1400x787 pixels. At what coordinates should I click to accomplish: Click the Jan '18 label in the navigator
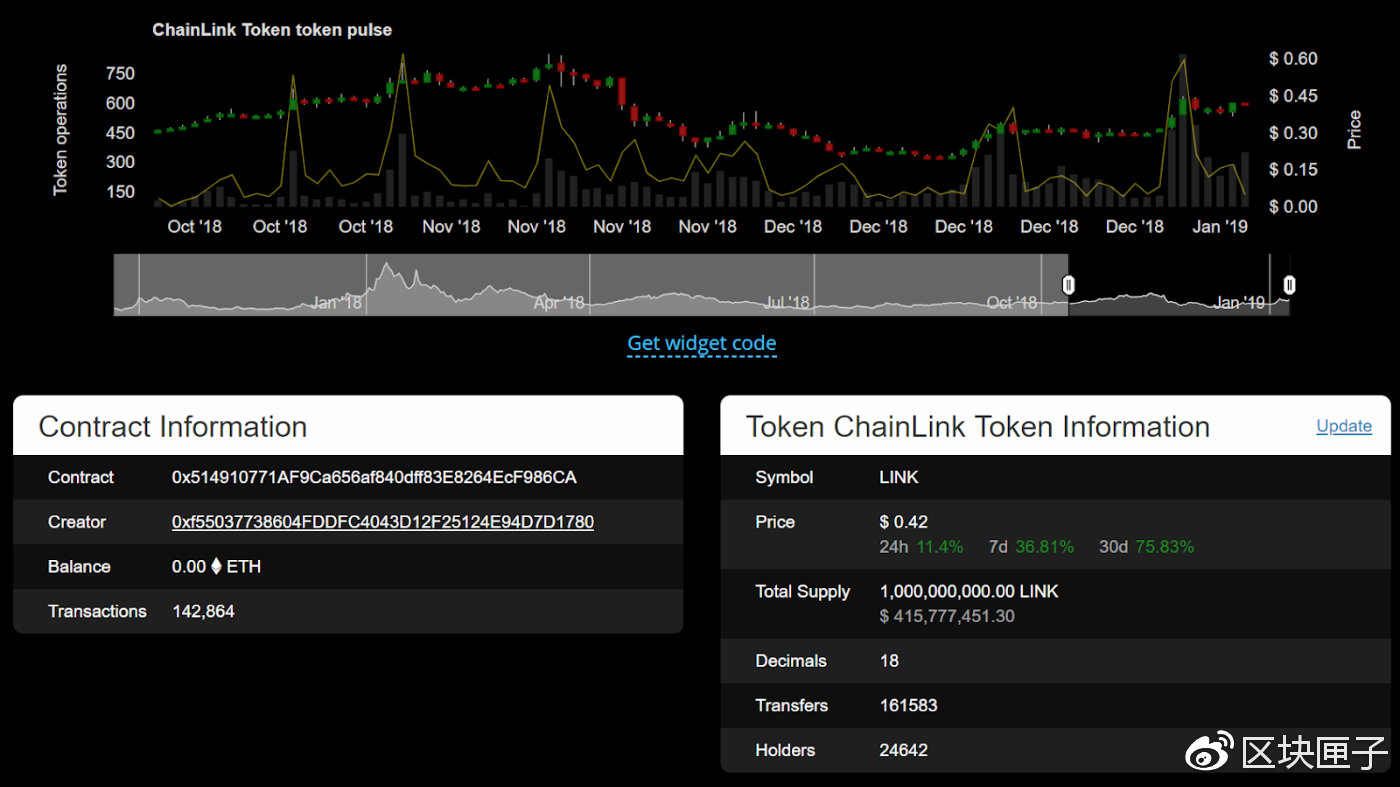[x=337, y=302]
